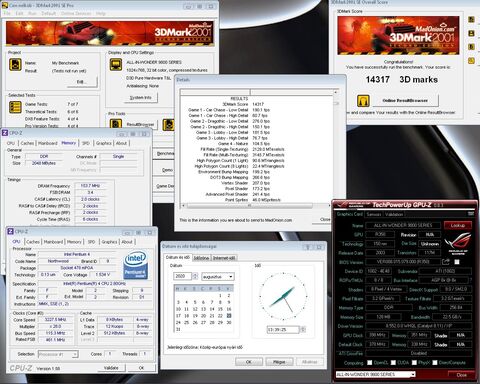480x384 pixels.
Task: Open the Online Services menu in 3DMark2001
Action: click(x=76, y=13)
